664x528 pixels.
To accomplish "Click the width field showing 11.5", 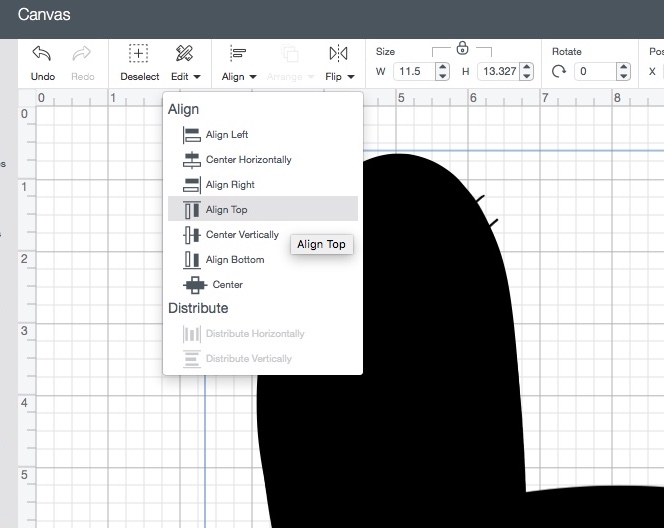I will coord(415,71).
